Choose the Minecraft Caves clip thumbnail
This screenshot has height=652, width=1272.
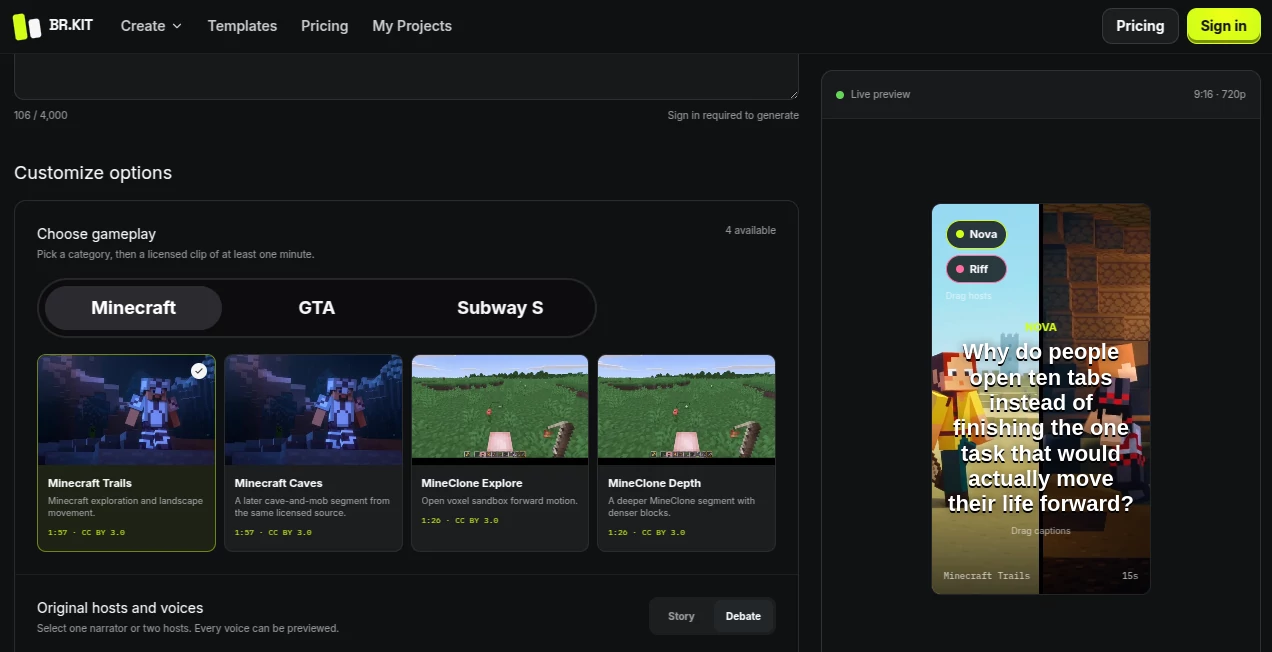(x=313, y=409)
